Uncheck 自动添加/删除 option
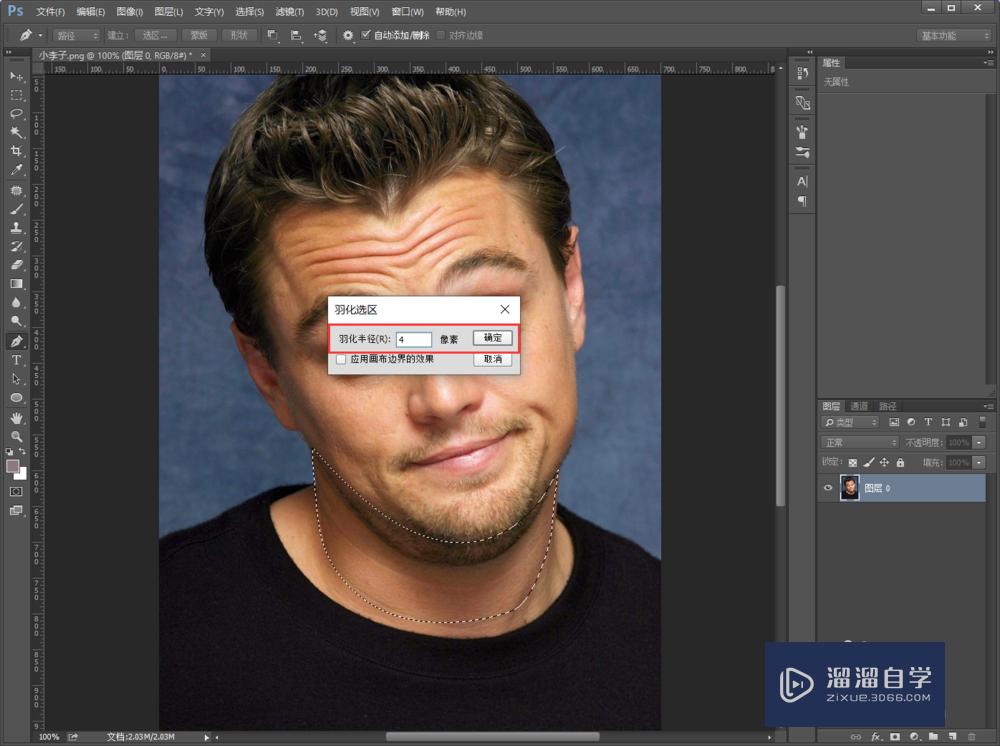This screenshot has width=1000, height=746. pos(366,35)
